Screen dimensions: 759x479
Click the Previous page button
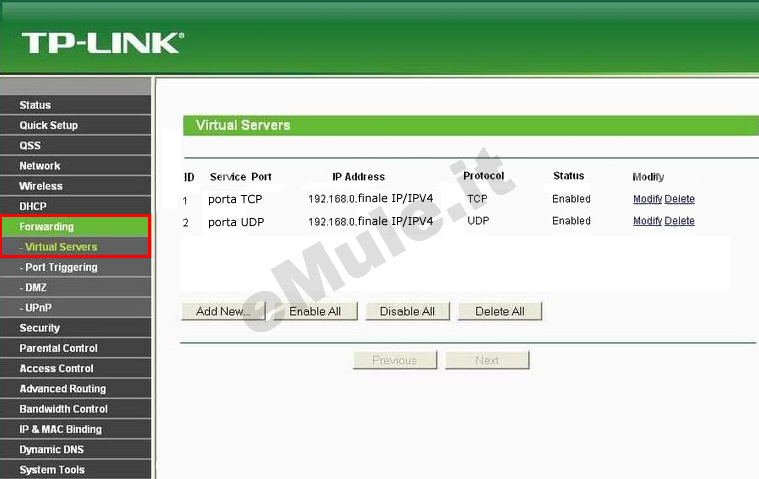click(x=395, y=360)
